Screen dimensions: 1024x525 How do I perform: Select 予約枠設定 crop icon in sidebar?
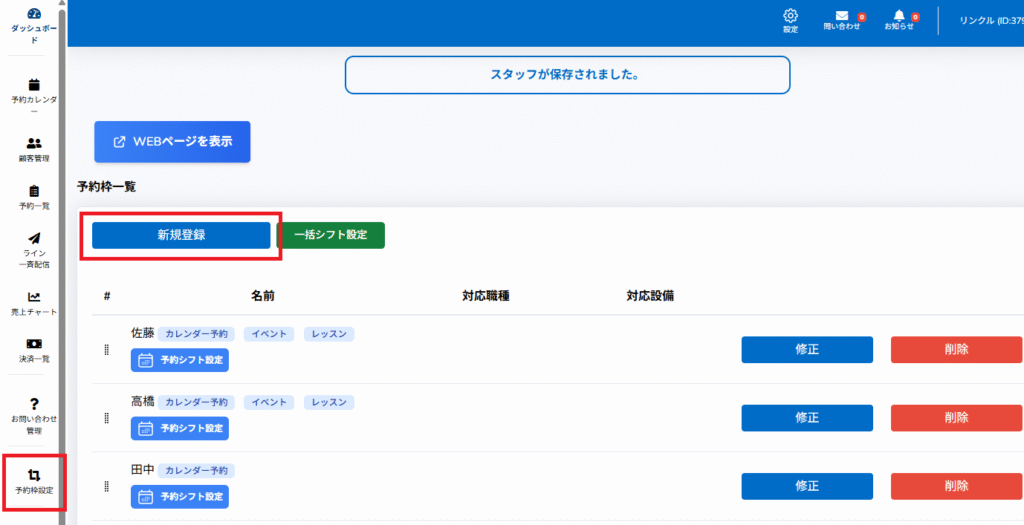[34, 476]
